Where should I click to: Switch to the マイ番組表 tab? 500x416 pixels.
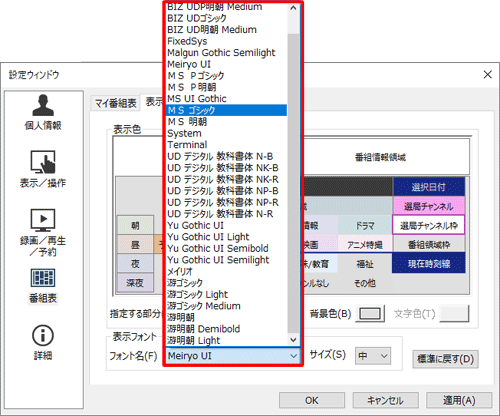click(x=115, y=103)
